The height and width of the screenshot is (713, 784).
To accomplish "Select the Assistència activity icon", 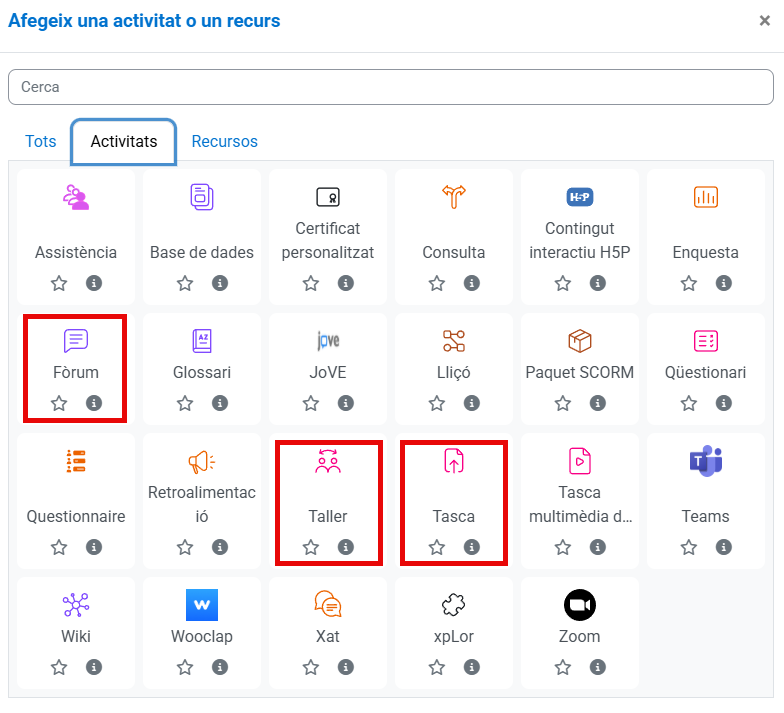I will [x=76, y=197].
